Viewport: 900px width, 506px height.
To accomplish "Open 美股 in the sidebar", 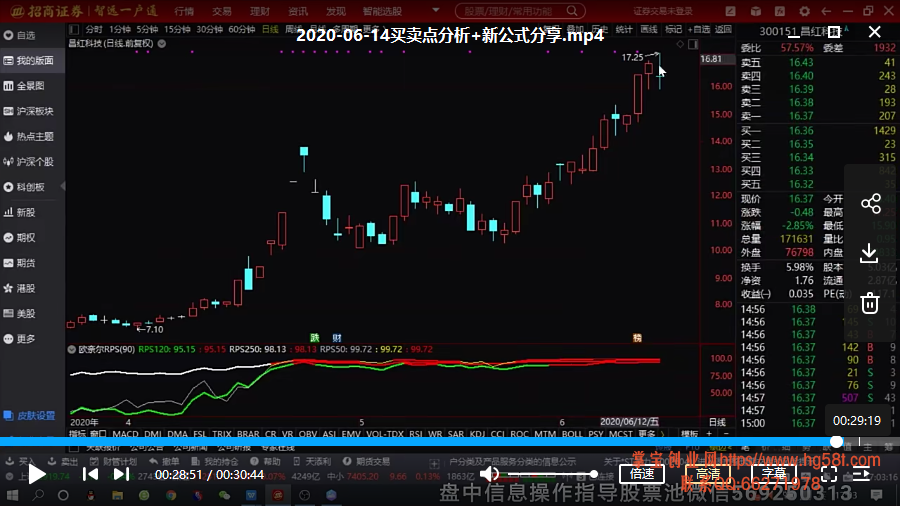I will (20, 313).
